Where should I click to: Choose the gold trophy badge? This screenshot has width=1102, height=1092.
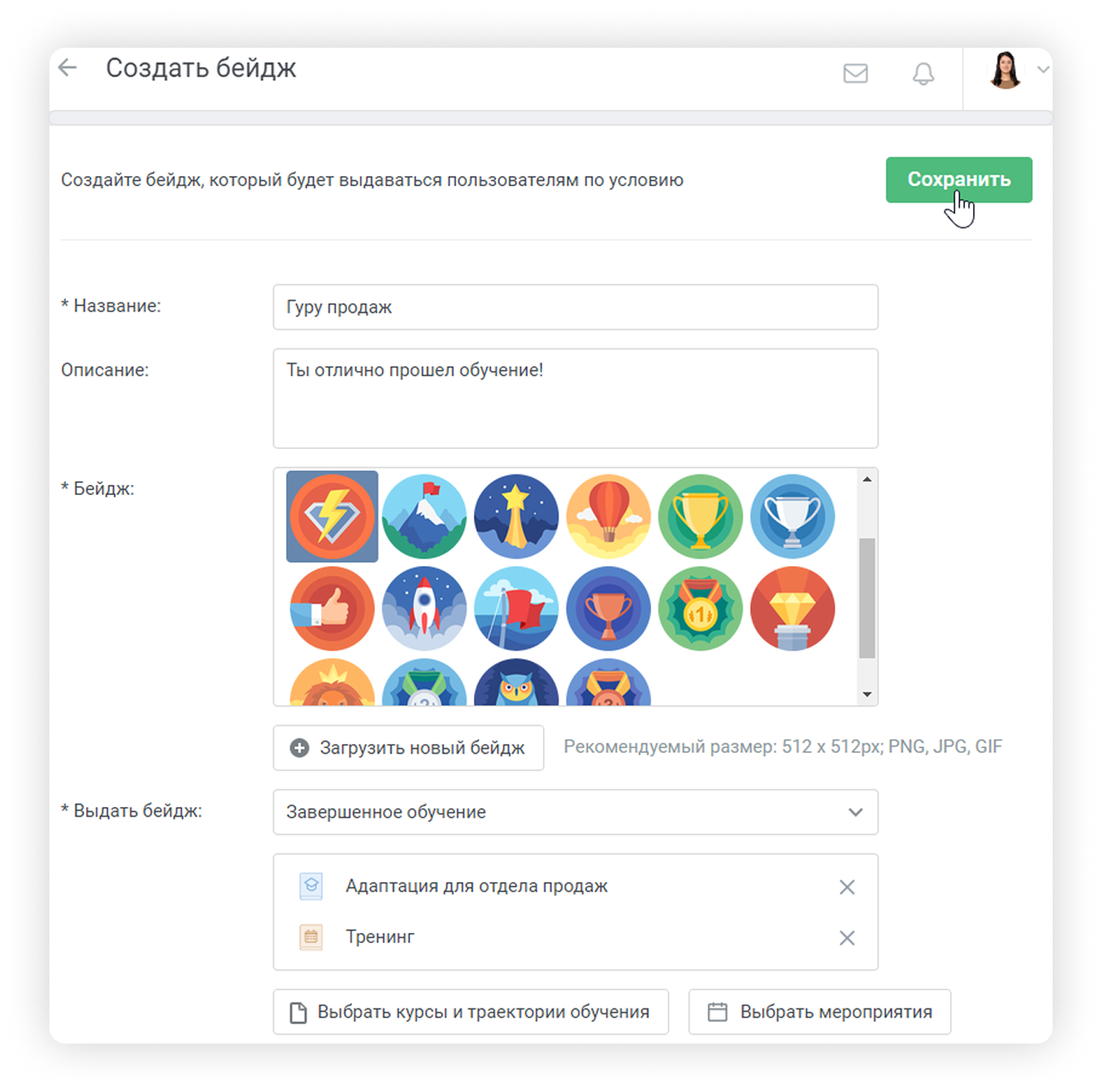(x=701, y=517)
